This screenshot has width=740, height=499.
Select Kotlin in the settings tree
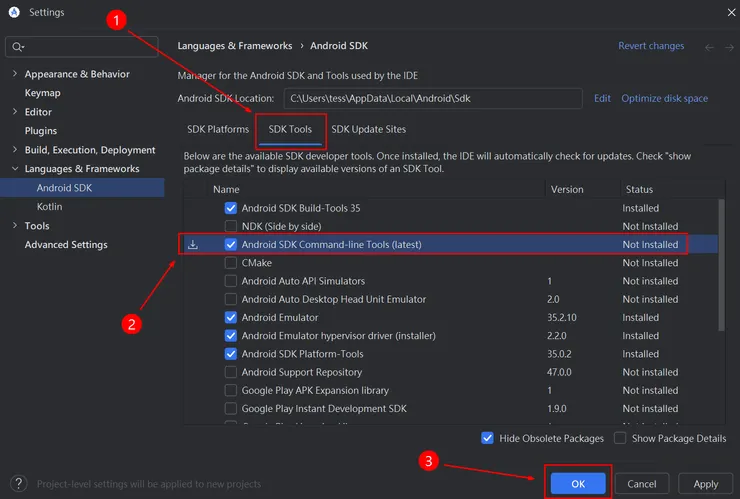tap(49, 207)
